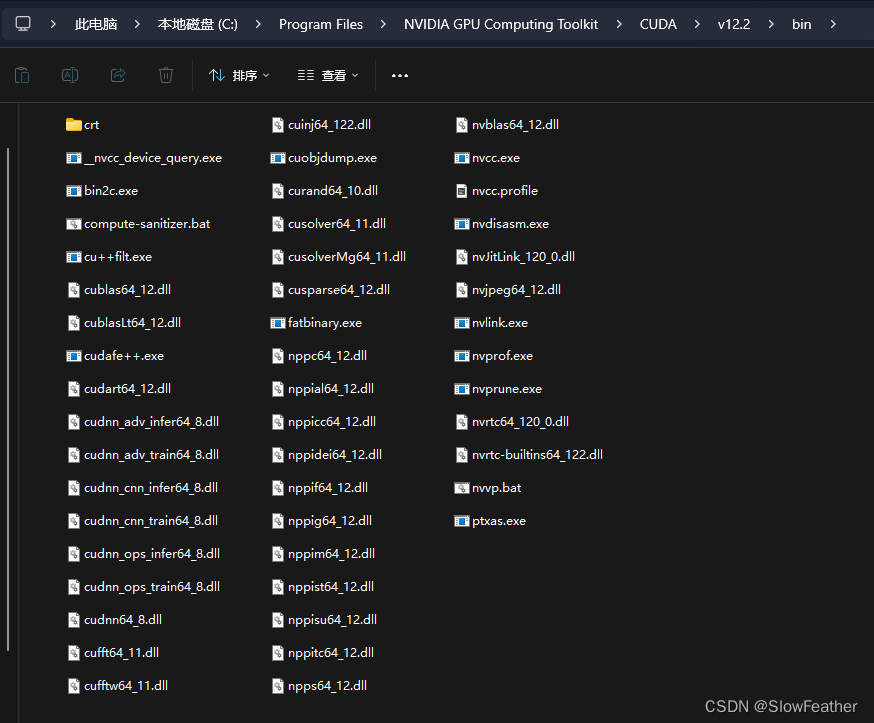Open the three-dots more options menu

point(400,75)
